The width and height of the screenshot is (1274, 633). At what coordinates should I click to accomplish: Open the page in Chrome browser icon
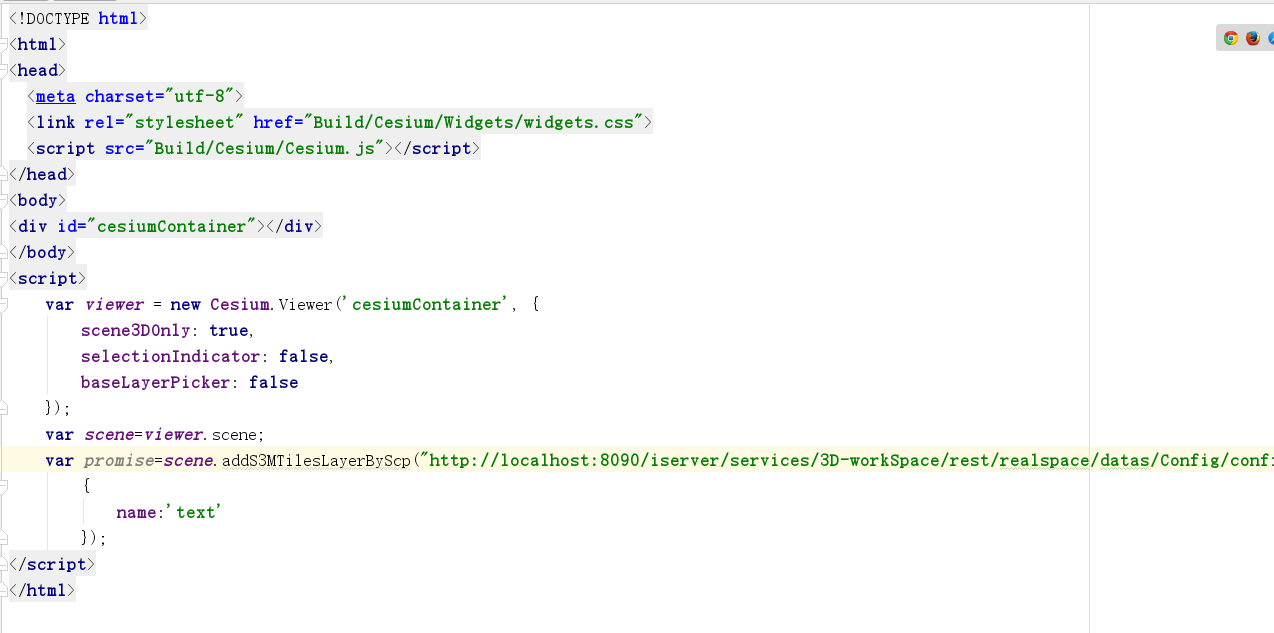(x=1231, y=38)
